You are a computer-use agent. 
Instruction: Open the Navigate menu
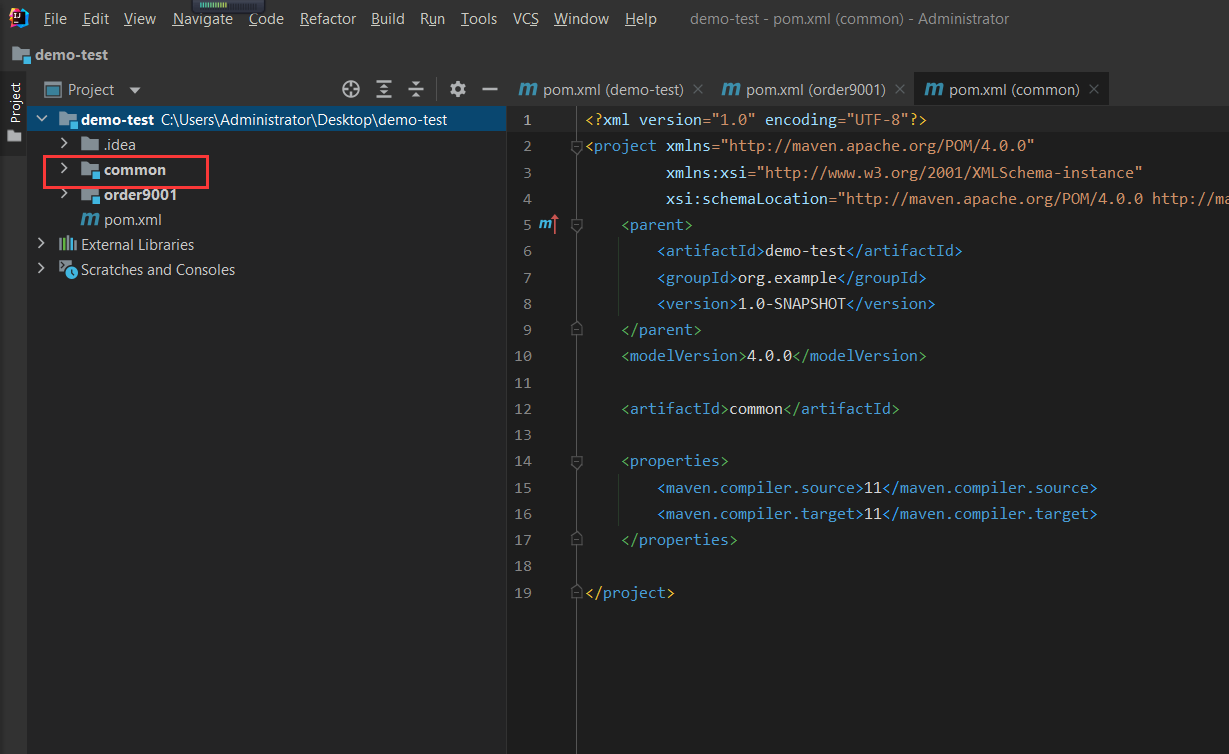202,19
